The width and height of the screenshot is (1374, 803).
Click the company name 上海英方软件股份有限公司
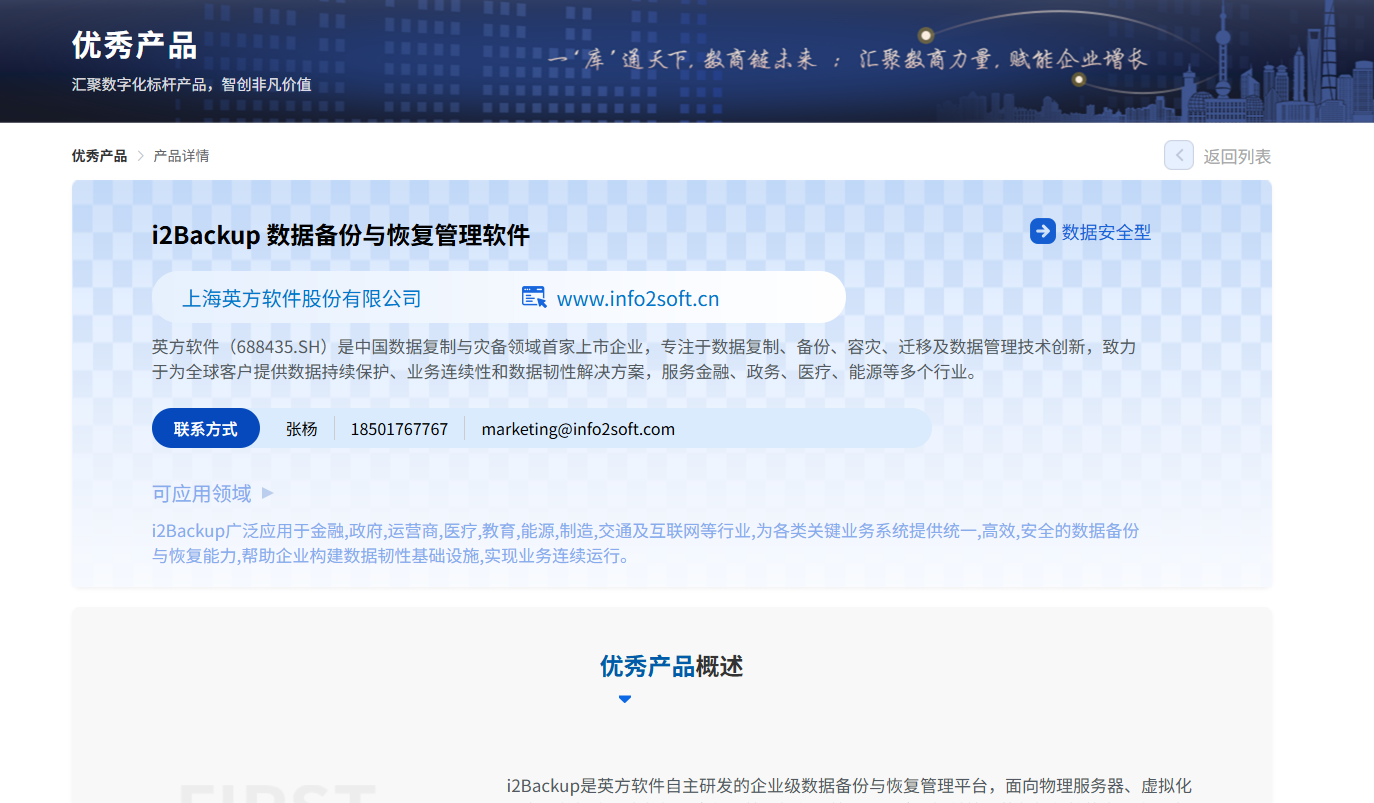pyautogui.click(x=302, y=298)
